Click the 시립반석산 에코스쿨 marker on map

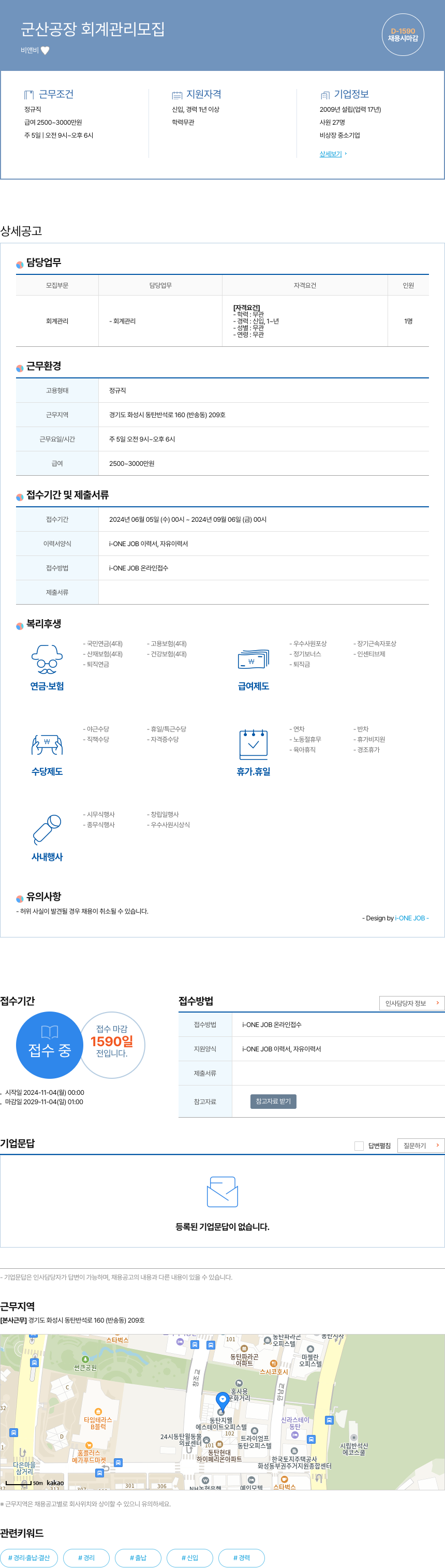354,1438
